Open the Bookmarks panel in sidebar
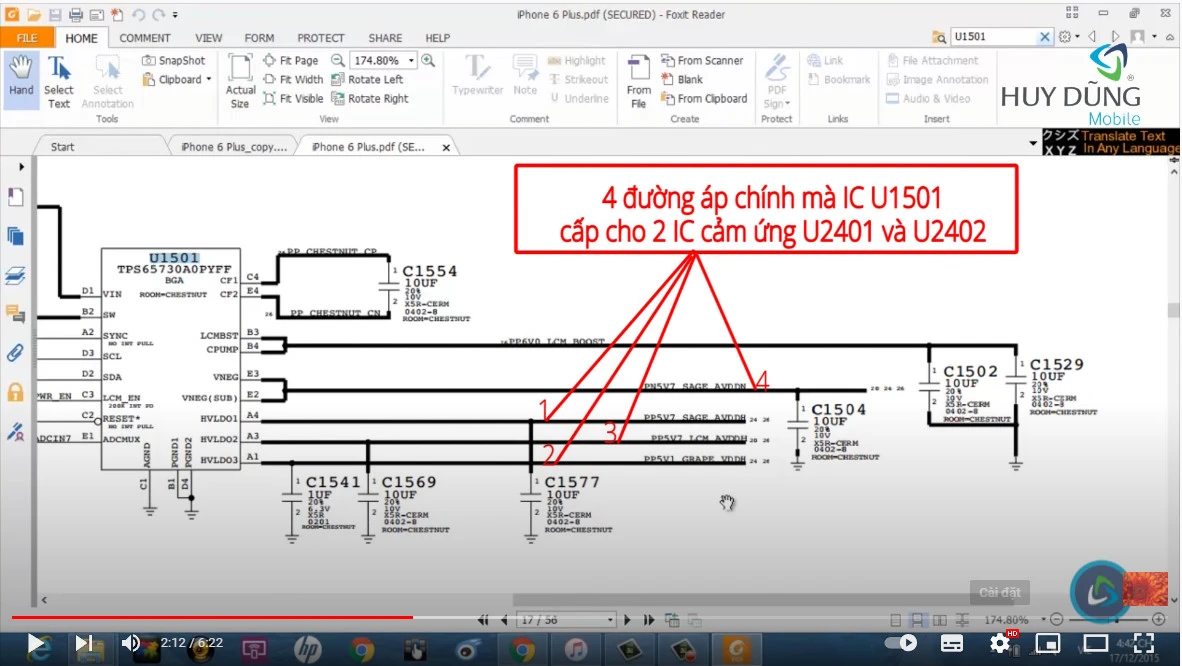The height and width of the screenshot is (666, 1182). (x=15, y=196)
